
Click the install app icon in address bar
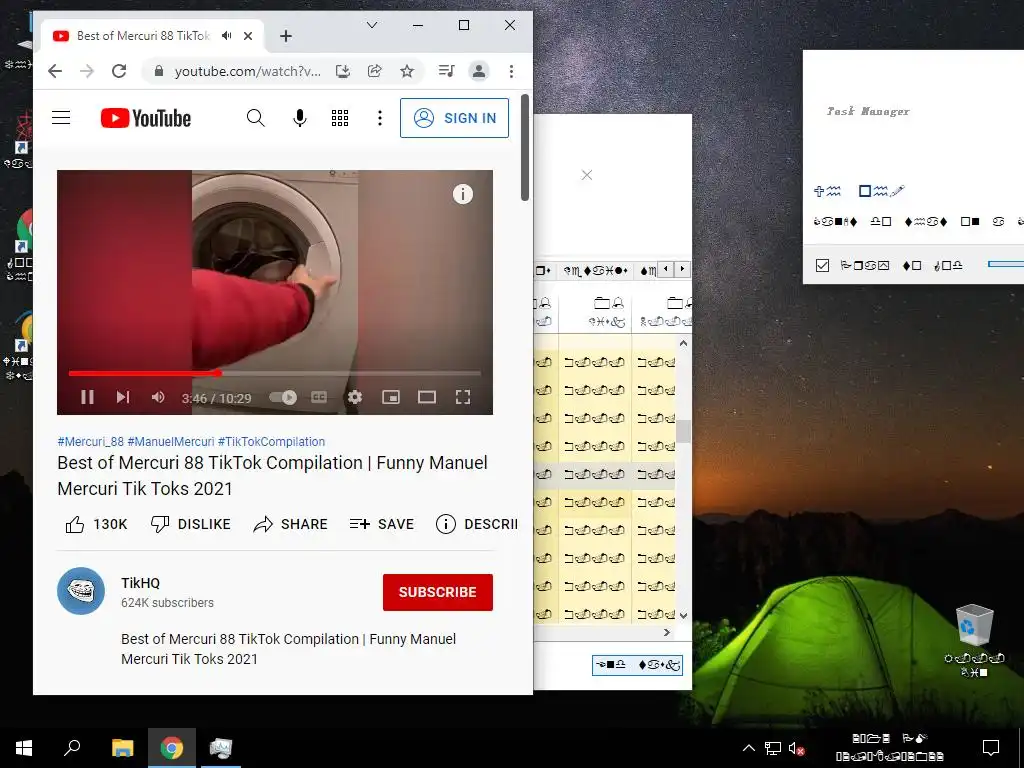click(343, 71)
